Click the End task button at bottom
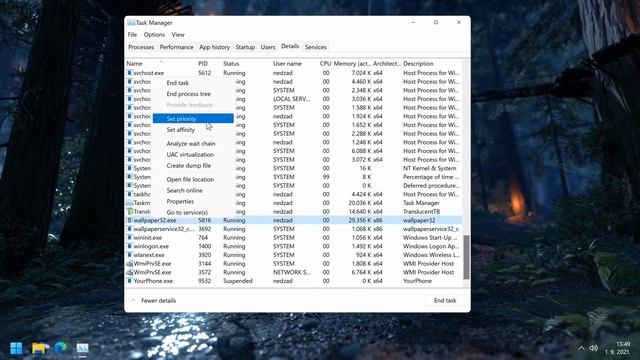 click(x=445, y=300)
